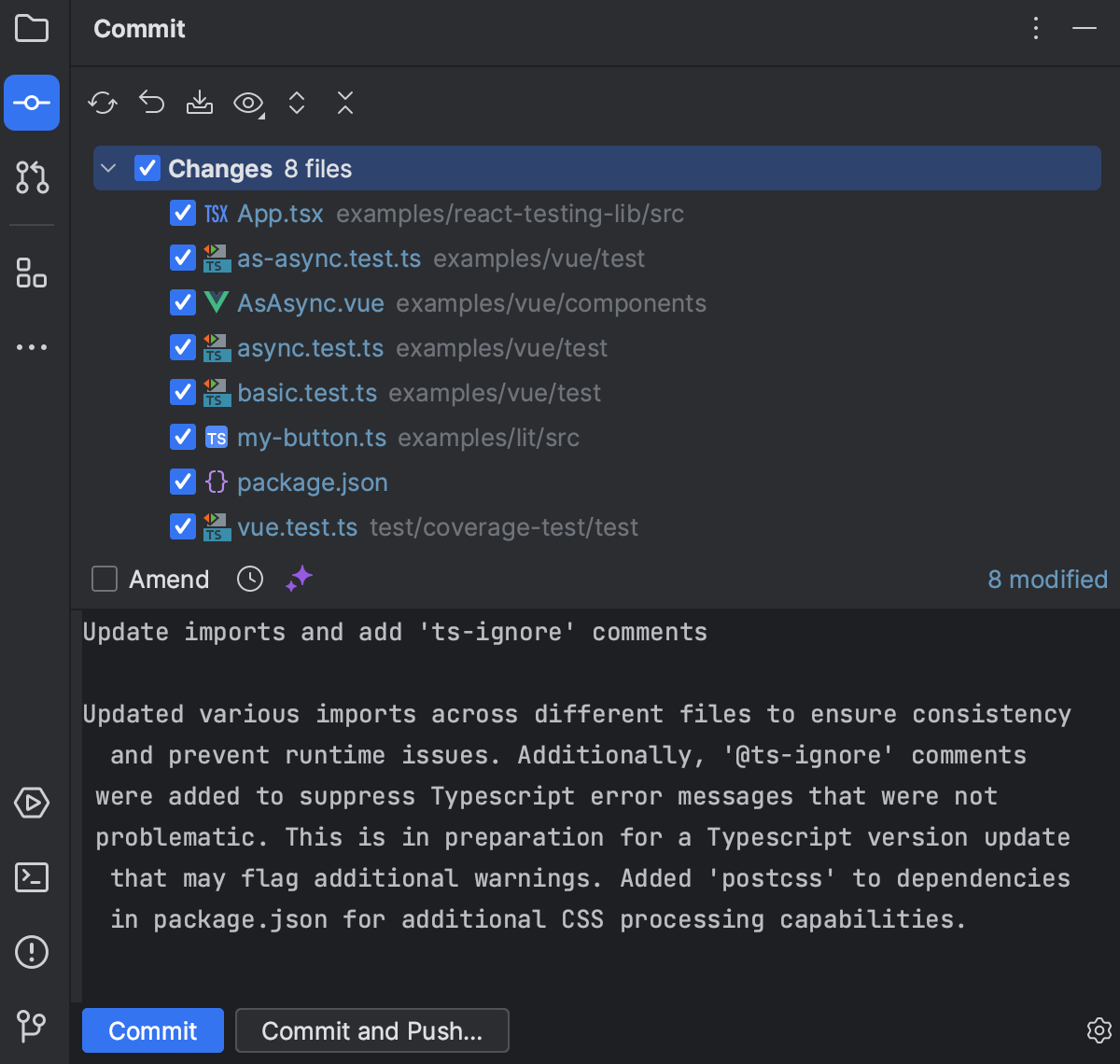This screenshot has height=1064, width=1120.
Task: Click the Commit and Push button
Action: (x=371, y=1030)
